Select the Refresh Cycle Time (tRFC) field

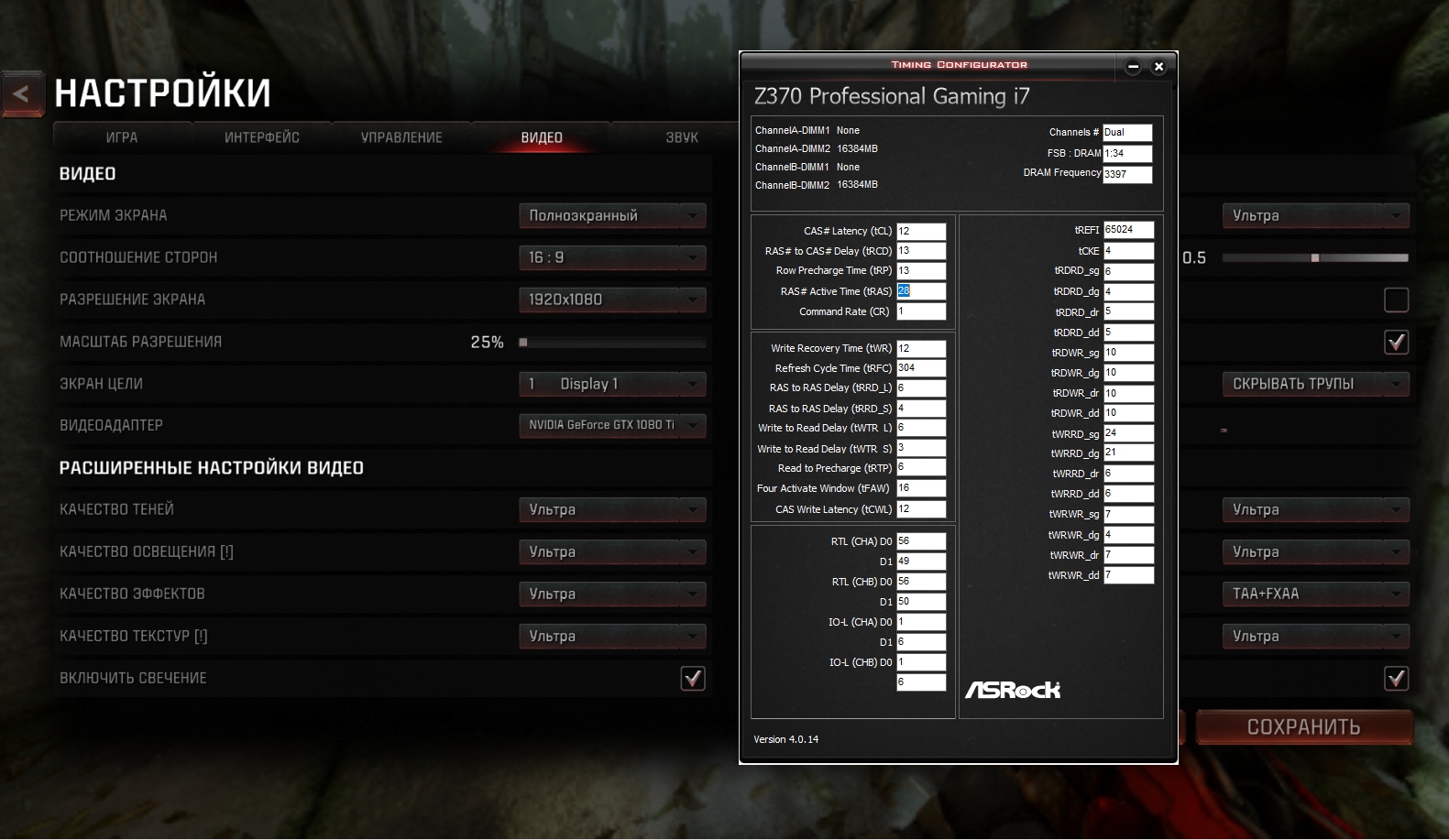(x=921, y=368)
